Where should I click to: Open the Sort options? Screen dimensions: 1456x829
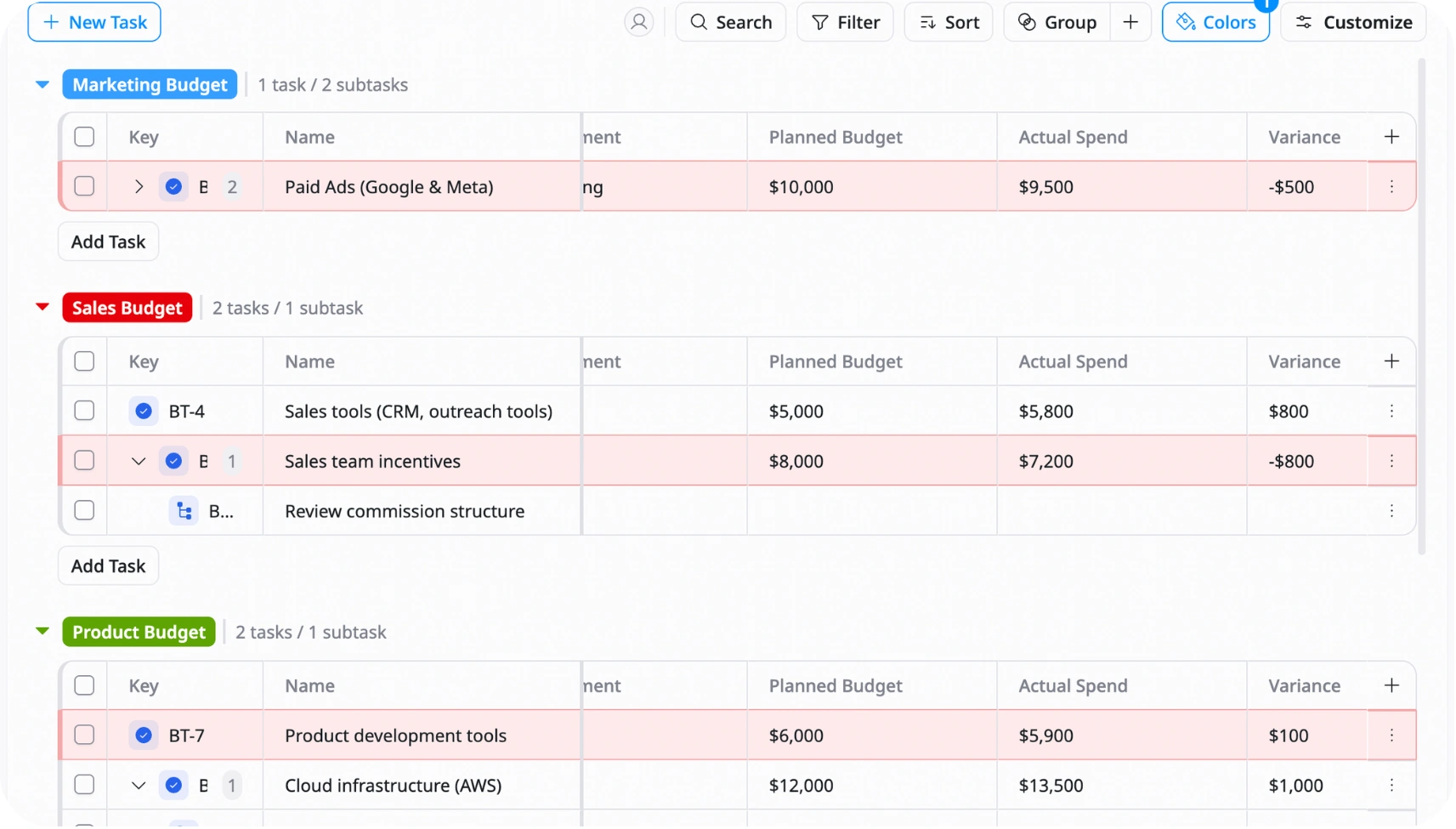[x=949, y=22]
